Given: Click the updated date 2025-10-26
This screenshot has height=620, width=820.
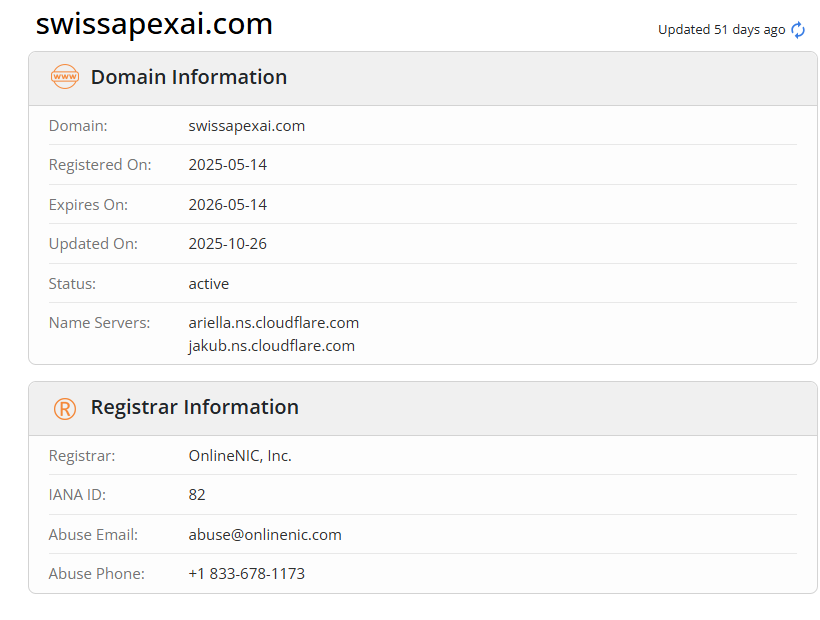Looking at the screenshot, I should tap(228, 244).
